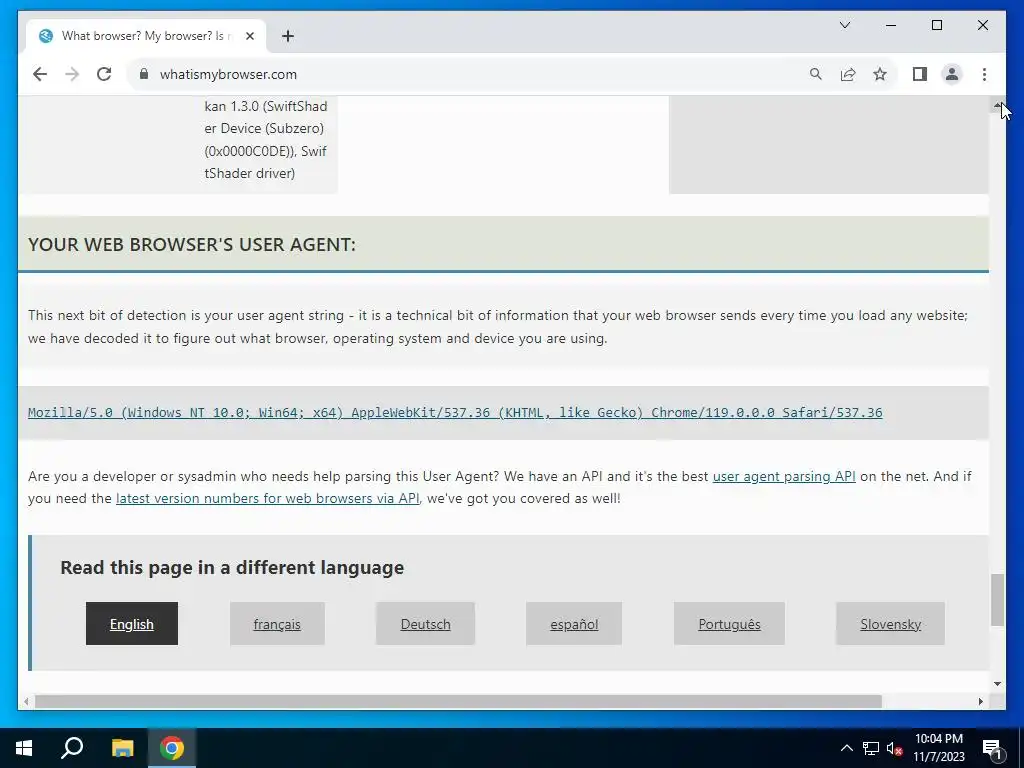1024x768 pixels.
Task: Switch page language to Deutsch
Action: tap(425, 624)
